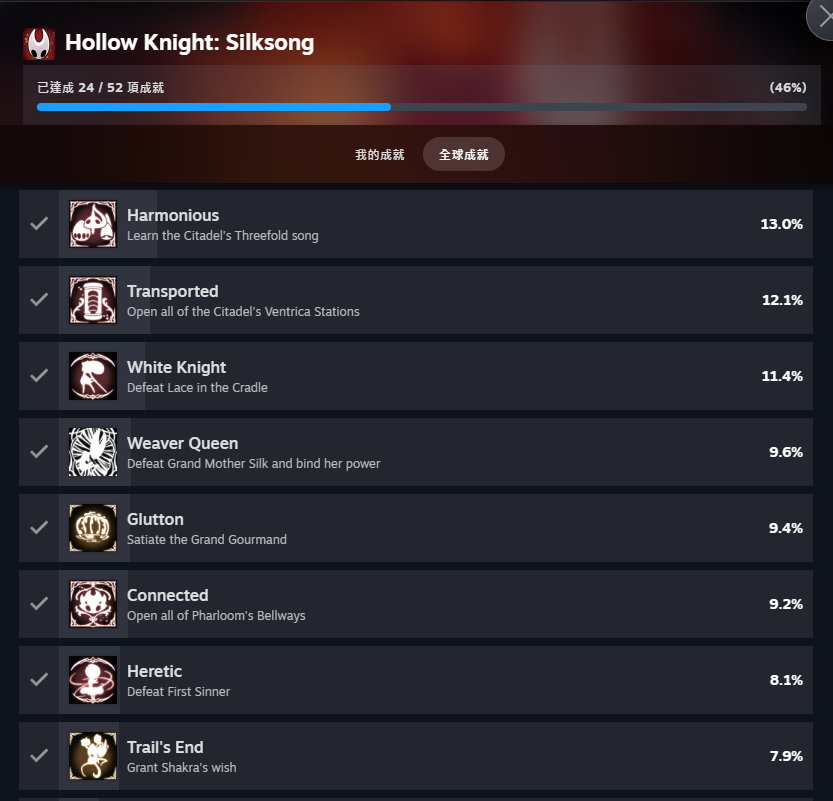
Task: Click the achievement progress bar
Action: pos(422,107)
